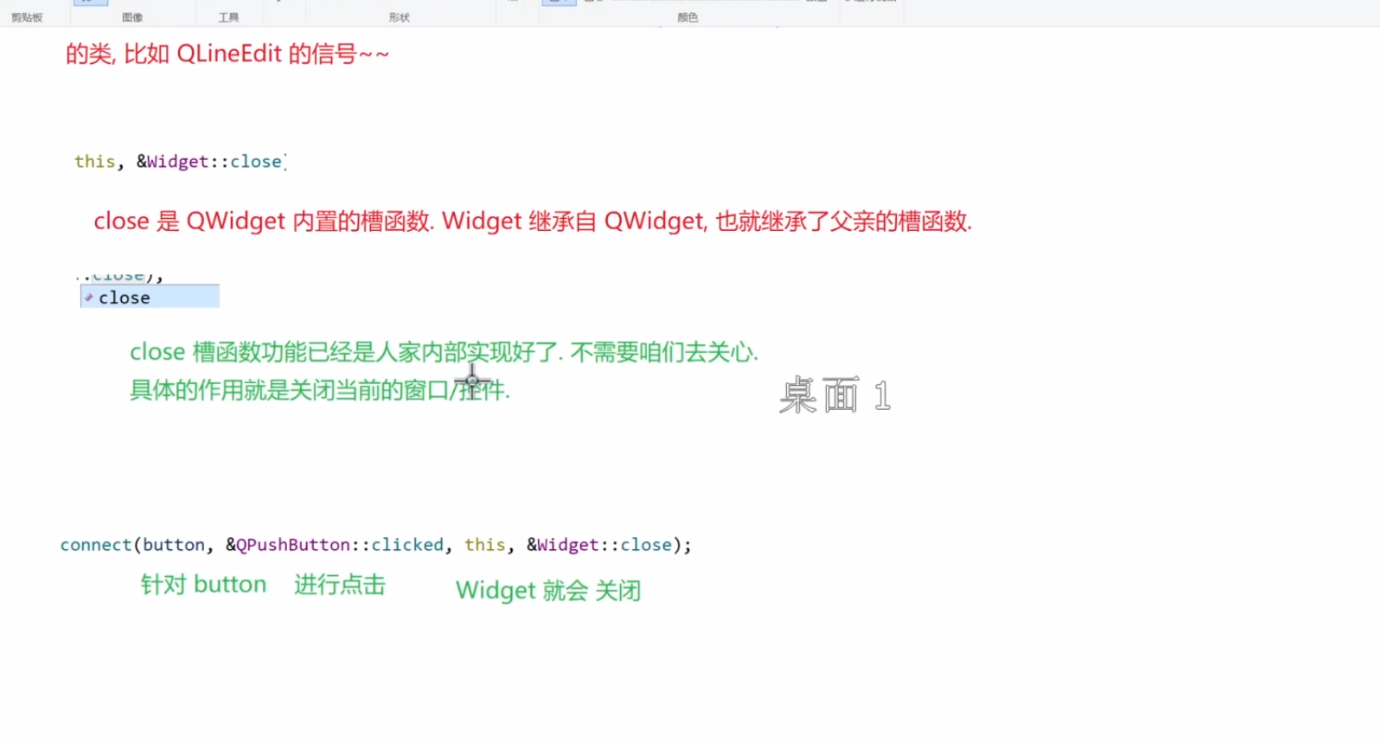Click the 图像 group label
Viewport: 1380px width, 744px height.
pos(133,17)
